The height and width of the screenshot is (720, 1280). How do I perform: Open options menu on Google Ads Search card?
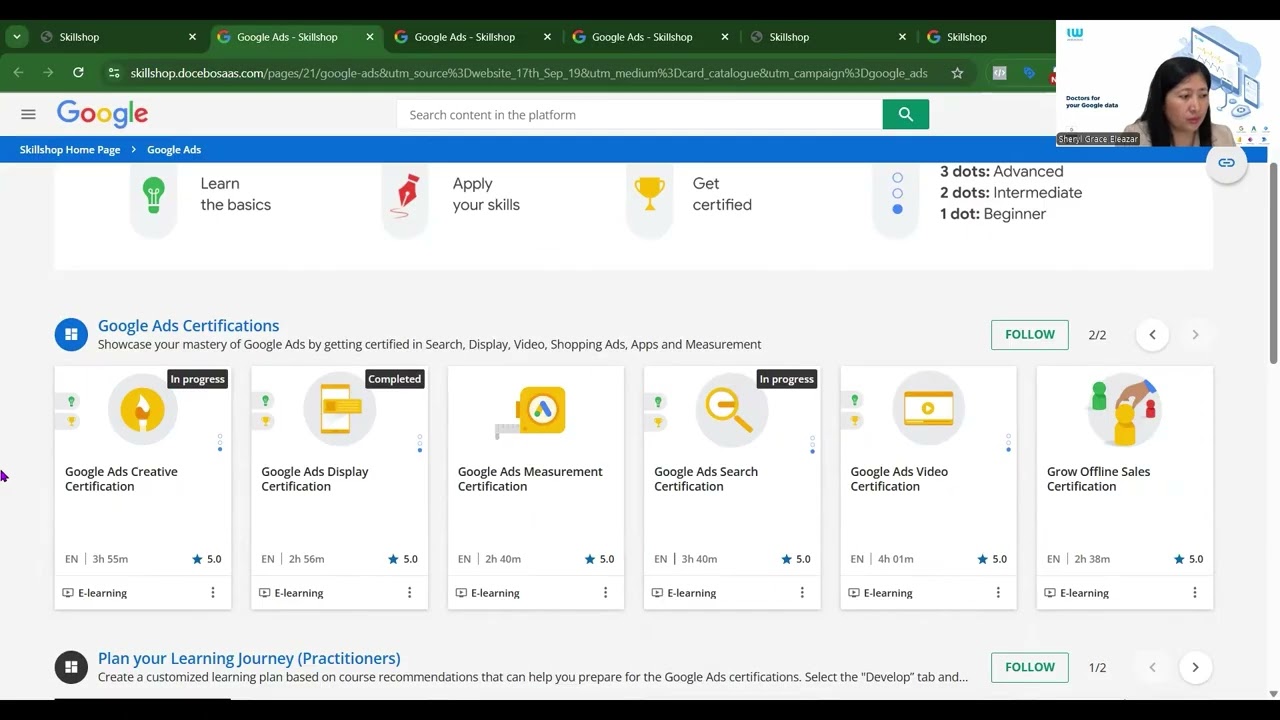802,593
